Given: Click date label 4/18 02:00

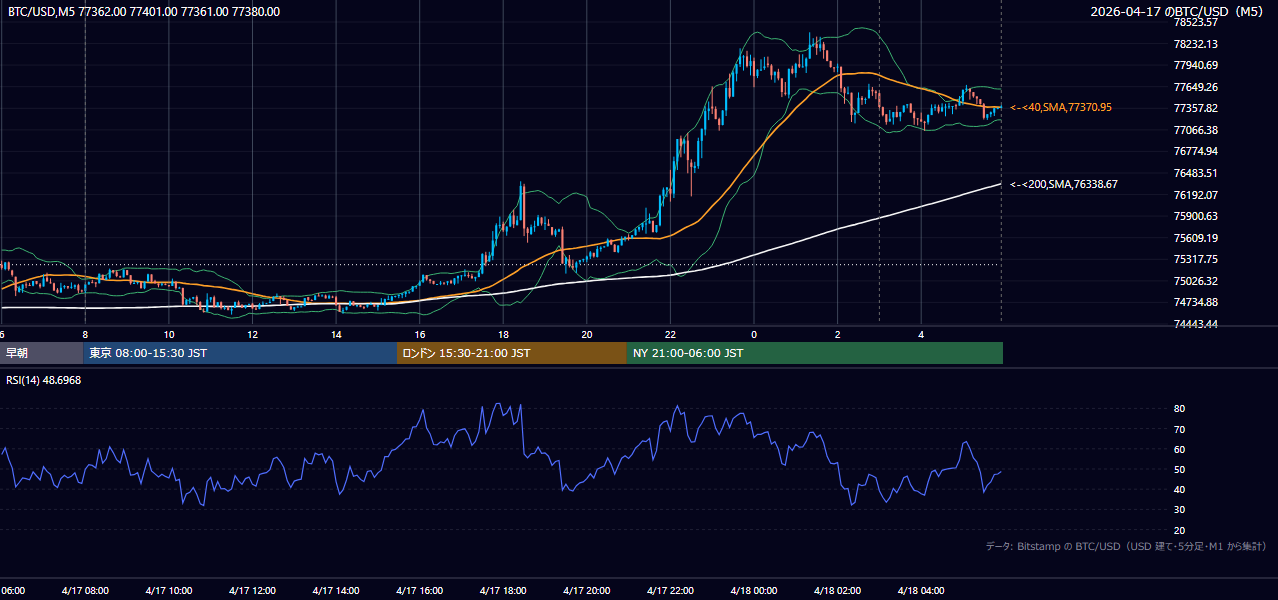Looking at the screenshot, I should [837, 590].
